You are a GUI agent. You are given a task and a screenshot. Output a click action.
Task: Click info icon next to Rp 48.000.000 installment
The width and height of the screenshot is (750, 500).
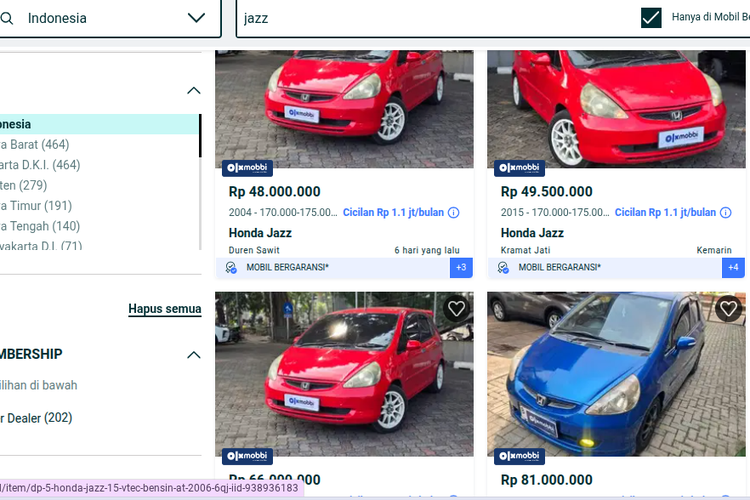point(453,212)
